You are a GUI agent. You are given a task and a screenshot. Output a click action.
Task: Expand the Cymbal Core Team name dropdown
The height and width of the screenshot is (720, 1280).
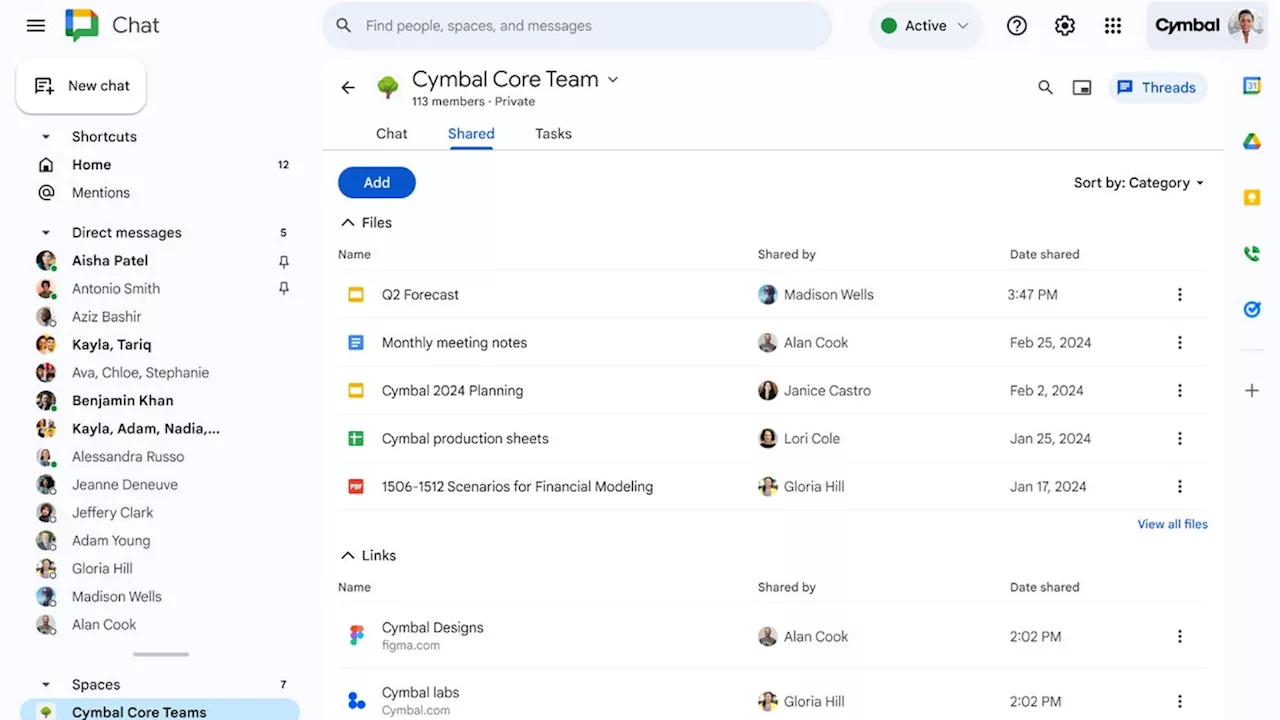coord(613,80)
